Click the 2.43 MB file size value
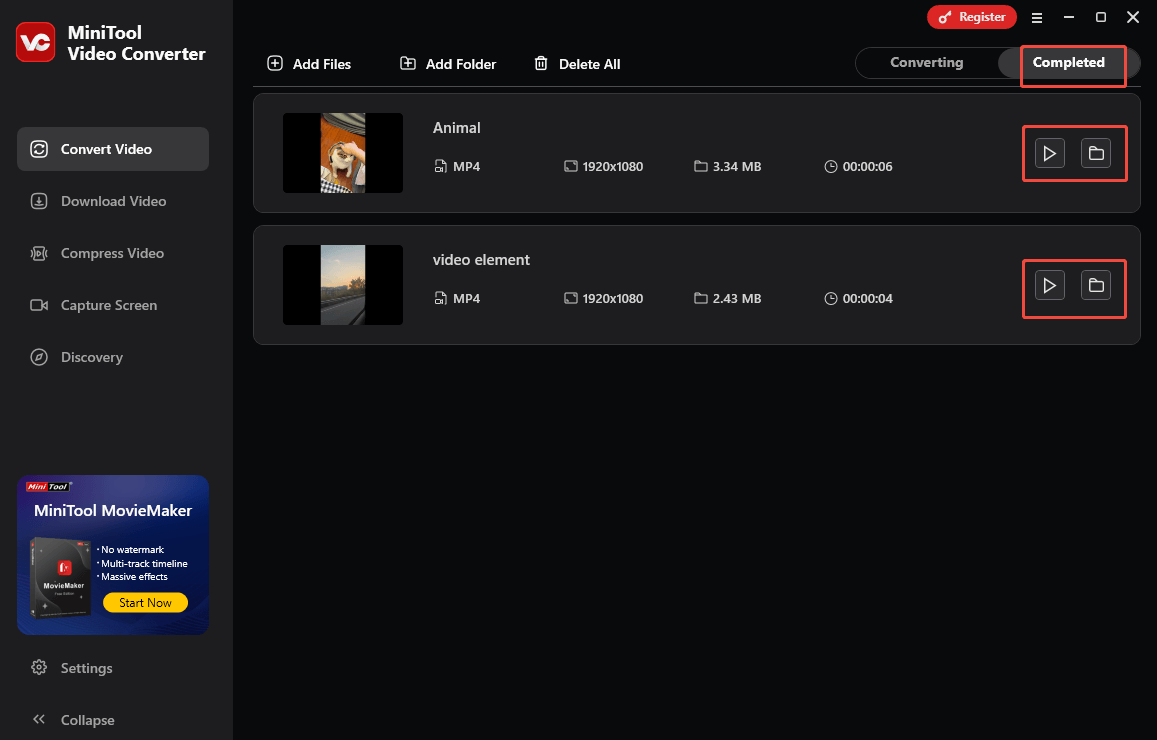This screenshot has width=1157, height=740. [736, 299]
